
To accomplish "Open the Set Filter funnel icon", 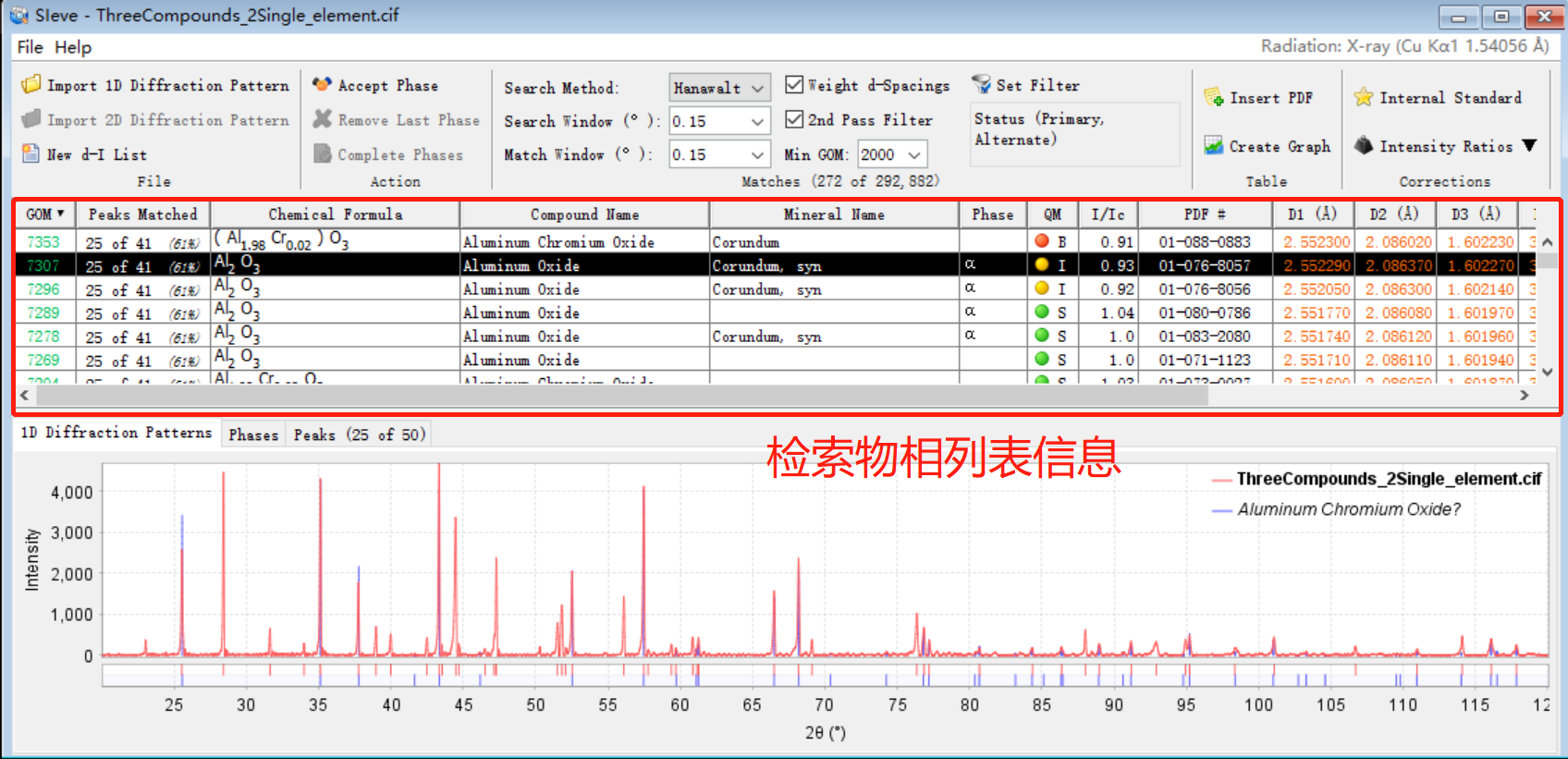I will pyautogui.click(x=981, y=85).
